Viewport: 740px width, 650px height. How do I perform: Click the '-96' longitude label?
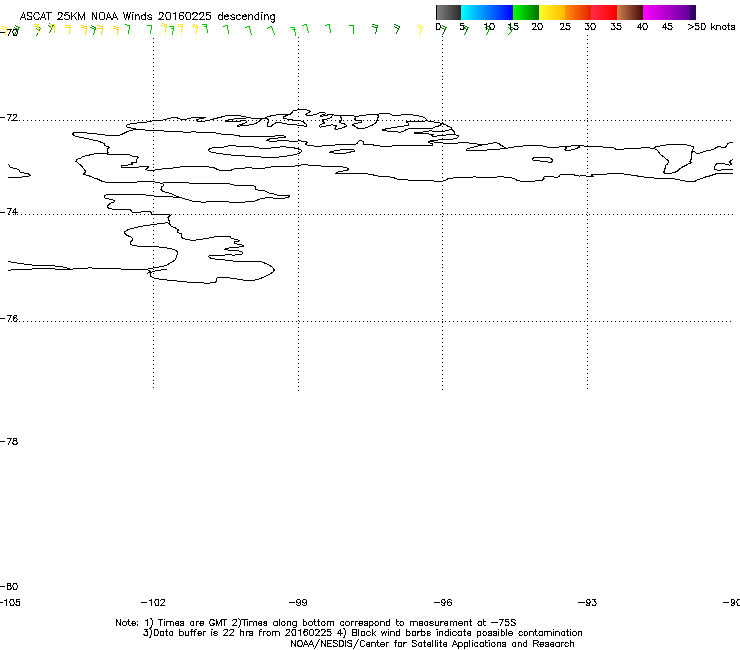pyautogui.click(x=443, y=603)
